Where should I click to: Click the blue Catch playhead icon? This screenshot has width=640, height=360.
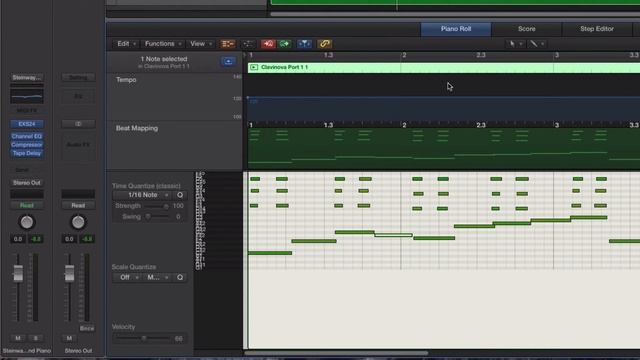tap(304, 44)
